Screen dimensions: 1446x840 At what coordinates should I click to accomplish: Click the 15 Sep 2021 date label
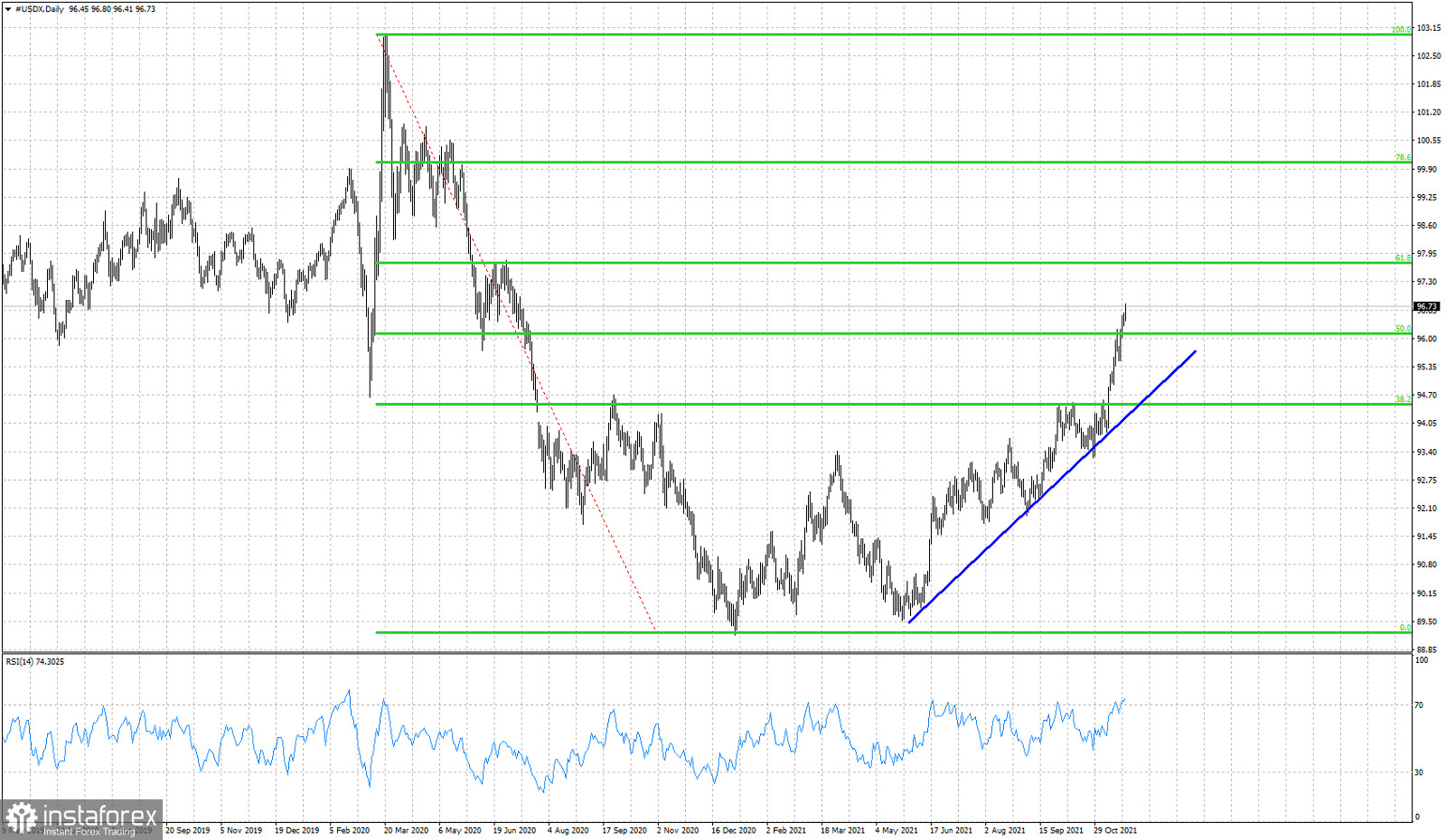point(1061,831)
